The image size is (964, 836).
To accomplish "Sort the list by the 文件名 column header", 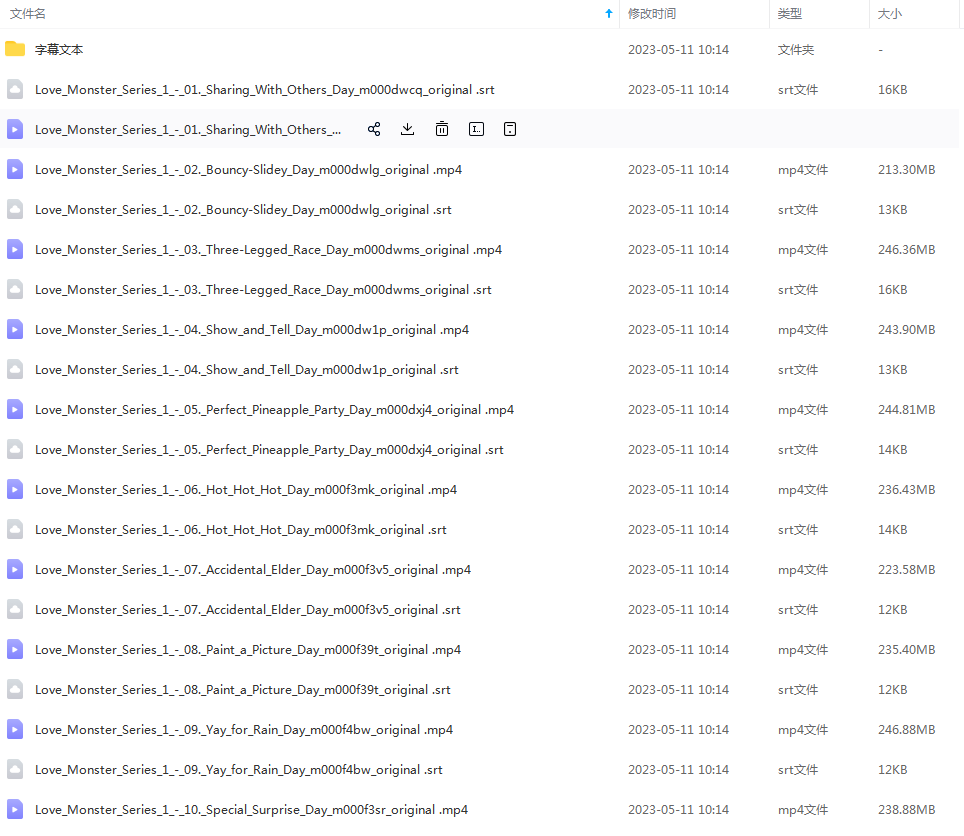I will (x=28, y=14).
